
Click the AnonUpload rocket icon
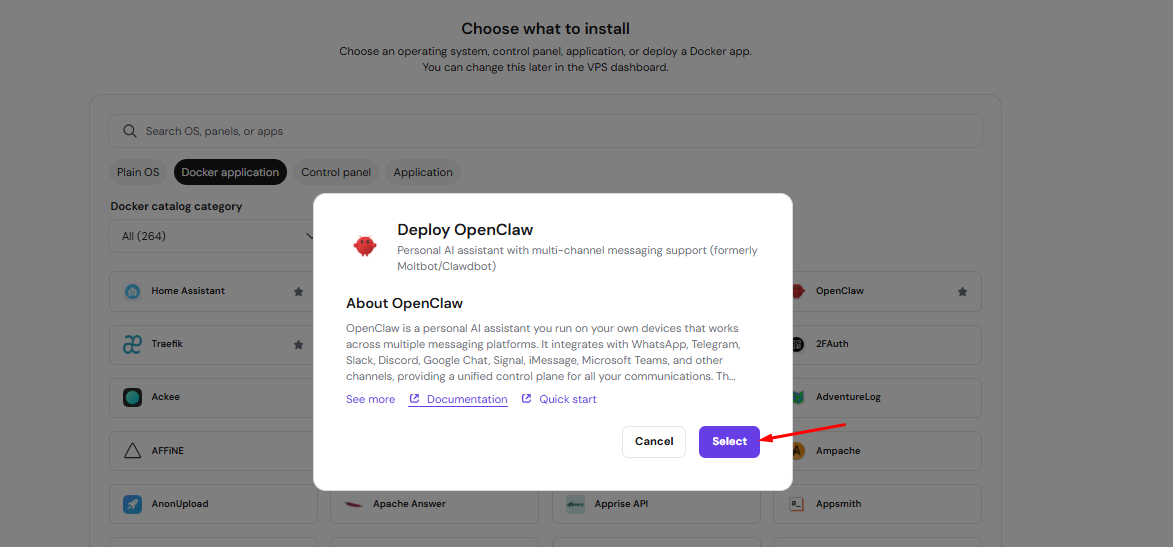(132, 504)
